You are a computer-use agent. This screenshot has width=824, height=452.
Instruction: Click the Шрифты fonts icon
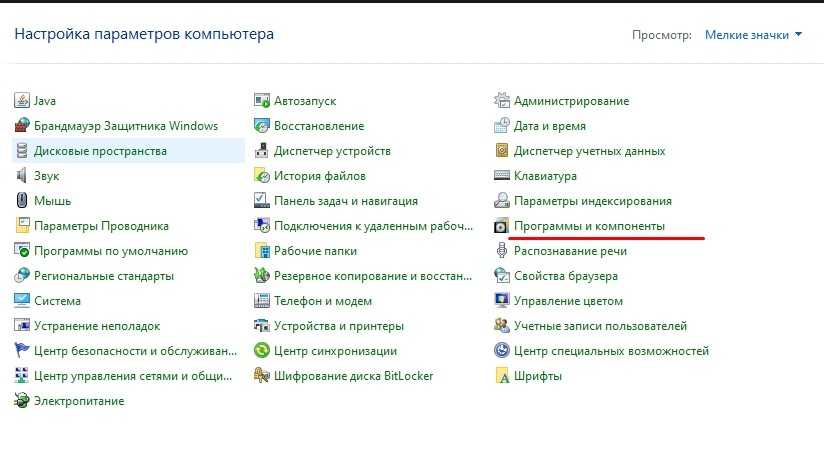[x=503, y=376]
